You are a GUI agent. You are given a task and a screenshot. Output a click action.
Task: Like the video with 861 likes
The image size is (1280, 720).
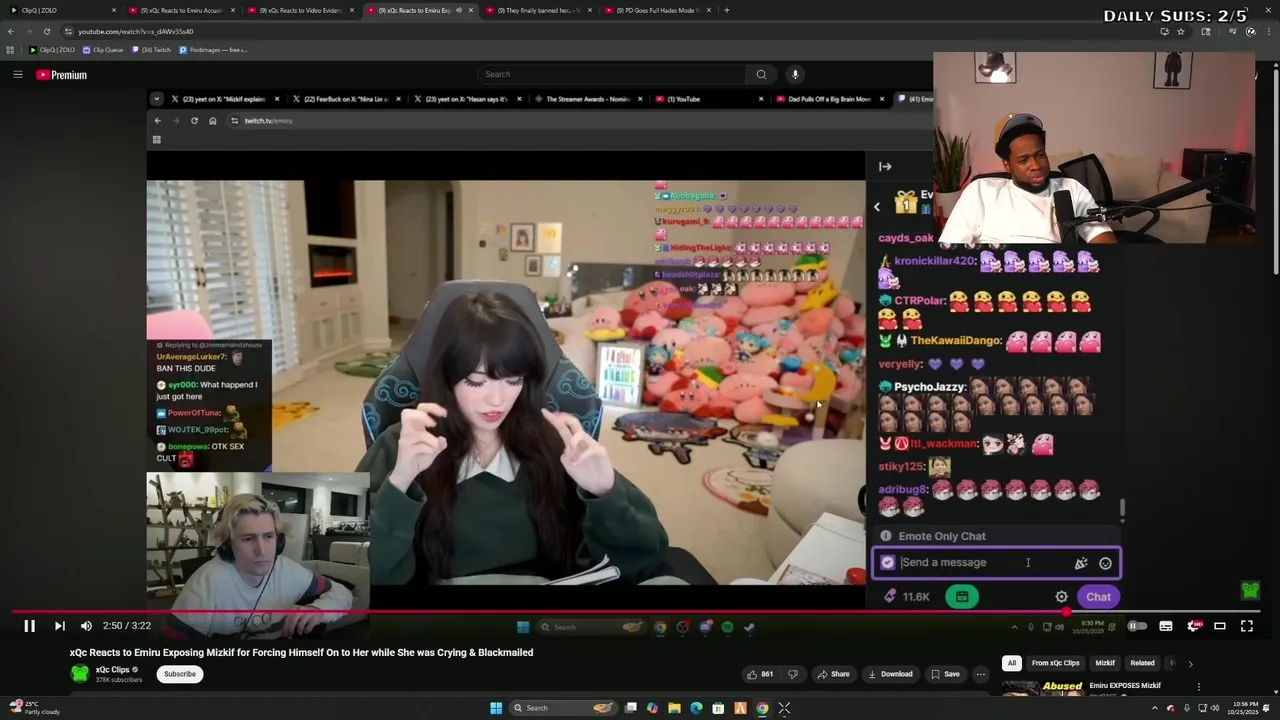pos(760,674)
